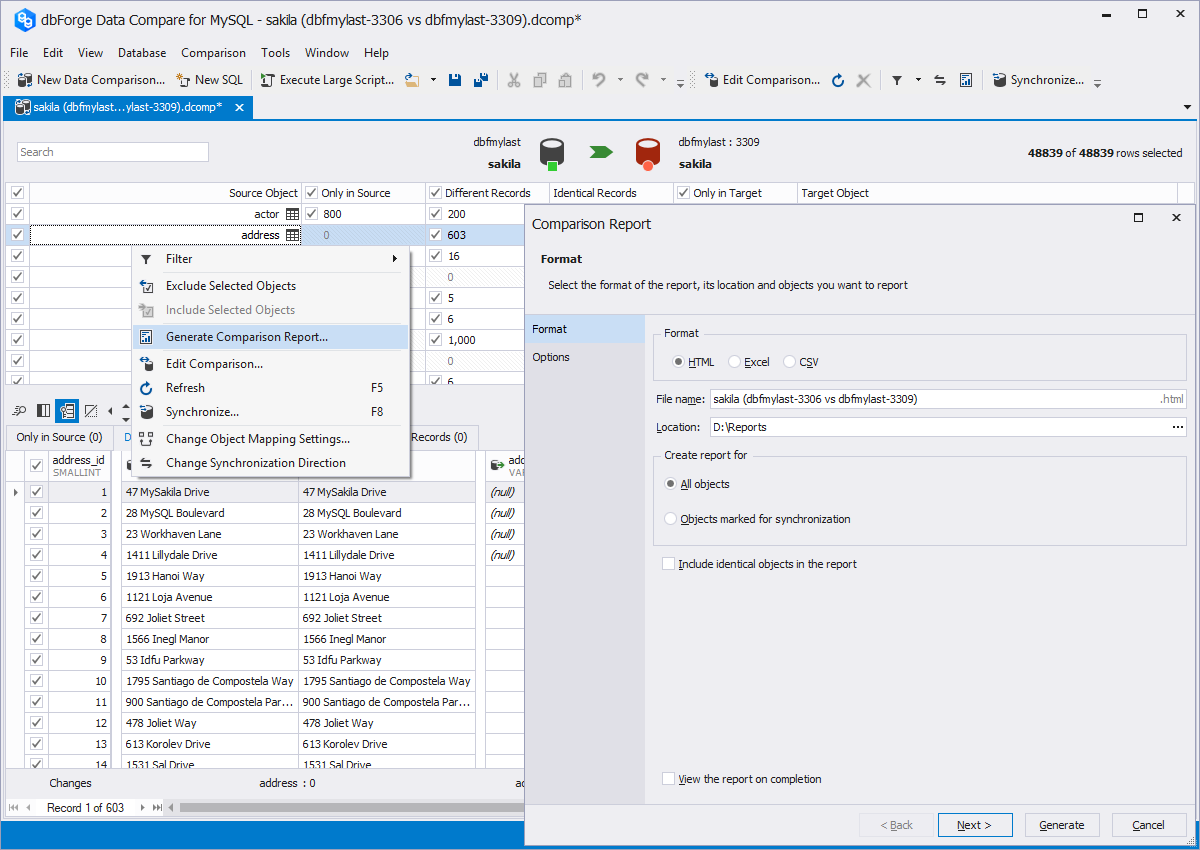This screenshot has width=1200, height=850.
Task: Select the Excel format radio button
Action: click(735, 362)
